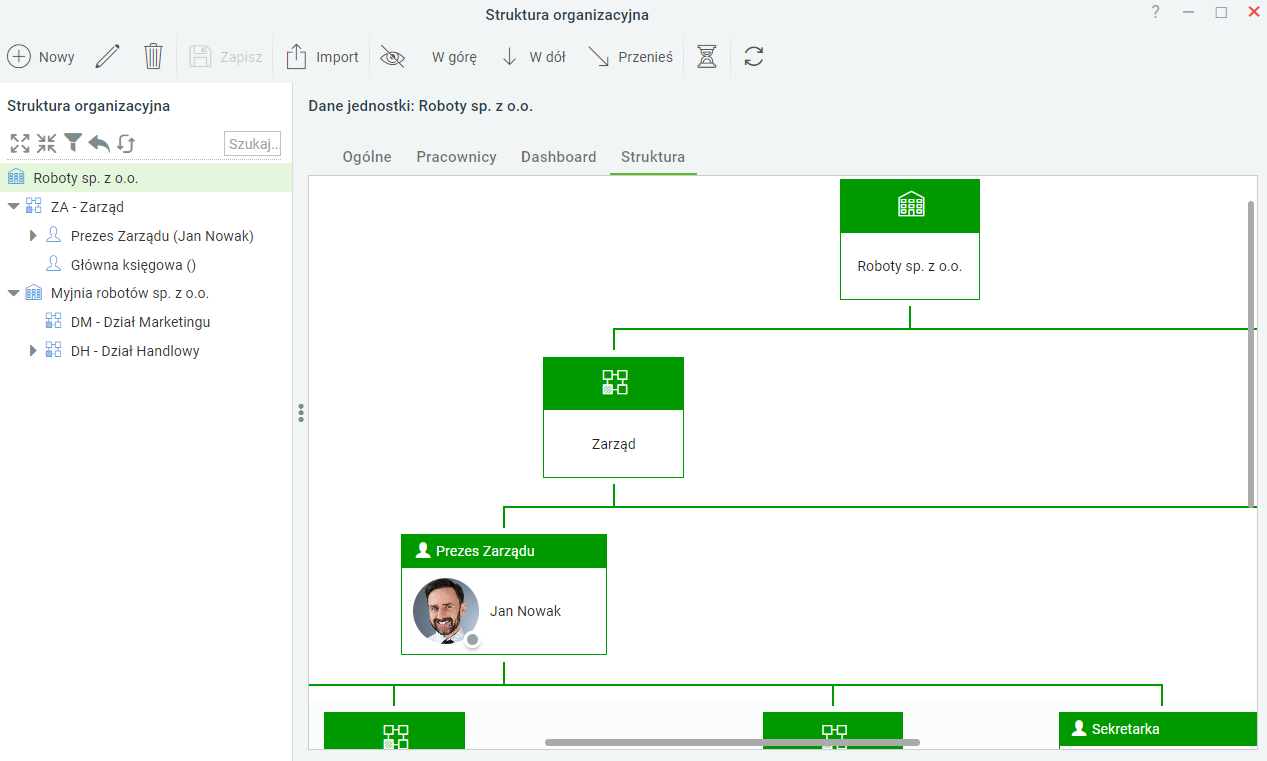Expand Prezes Zarządu (Jan Nowak) node

point(33,236)
